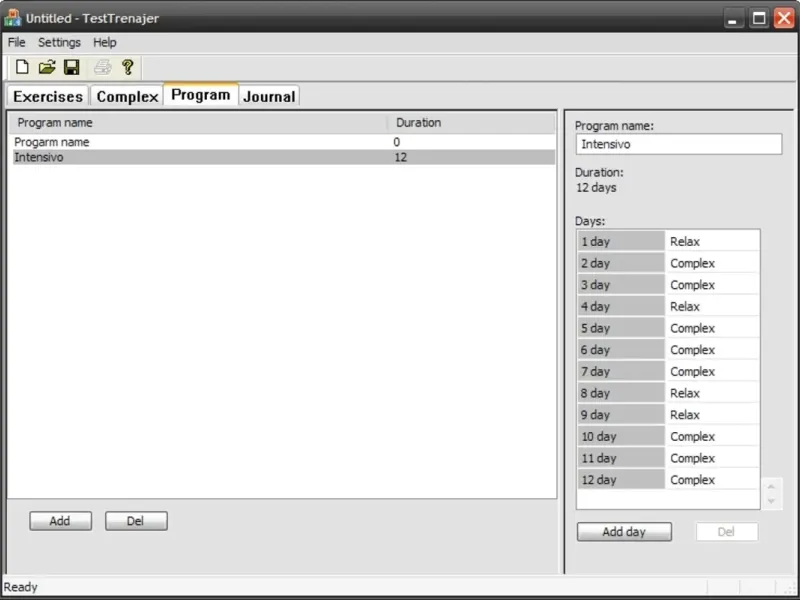Select the '6 day' row cell
This screenshot has height=600, width=800.
(621, 350)
